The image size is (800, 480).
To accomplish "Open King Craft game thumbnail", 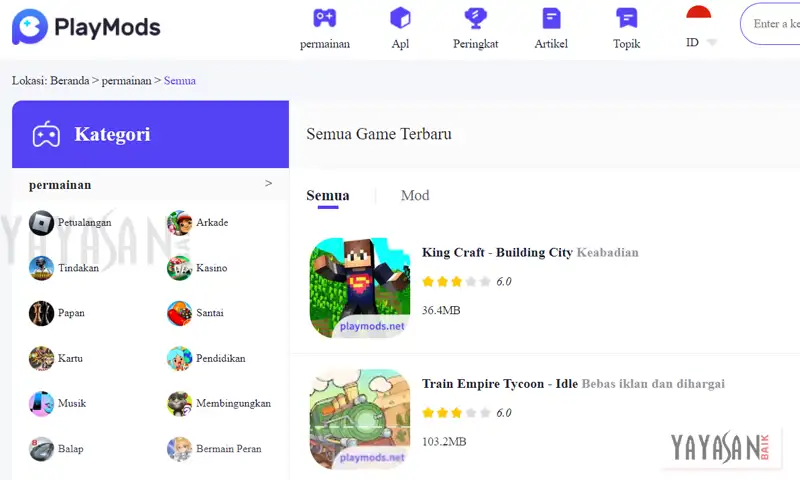I will click(360, 288).
